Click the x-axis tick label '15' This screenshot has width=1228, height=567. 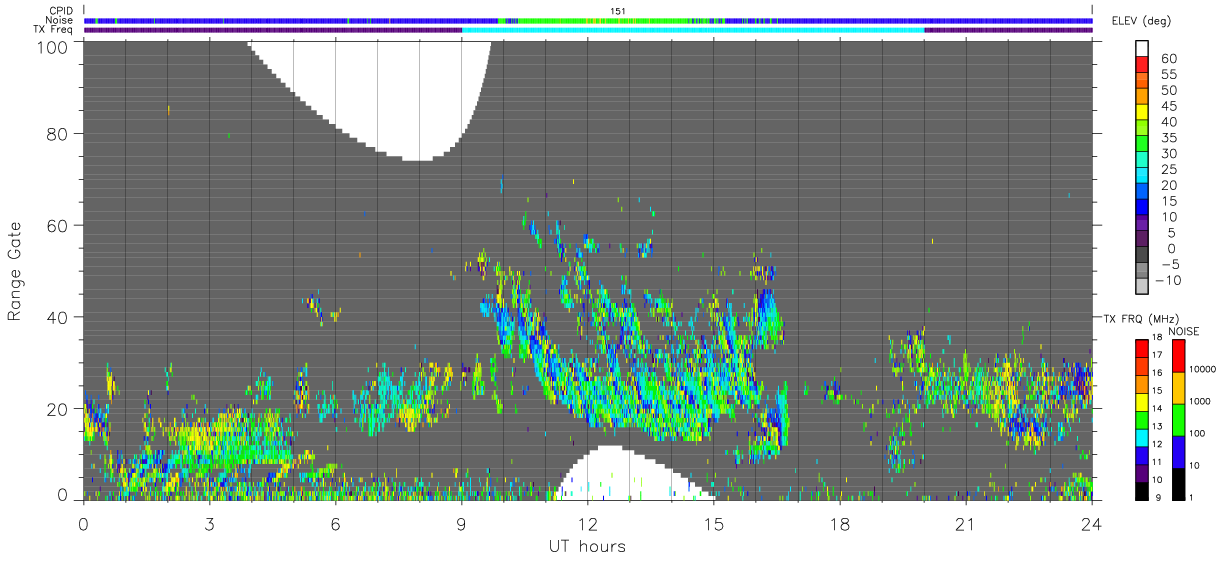click(713, 524)
